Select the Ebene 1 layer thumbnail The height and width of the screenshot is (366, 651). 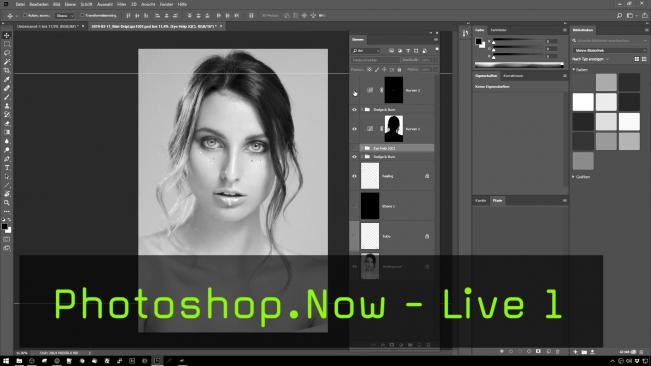pyautogui.click(x=370, y=206)
